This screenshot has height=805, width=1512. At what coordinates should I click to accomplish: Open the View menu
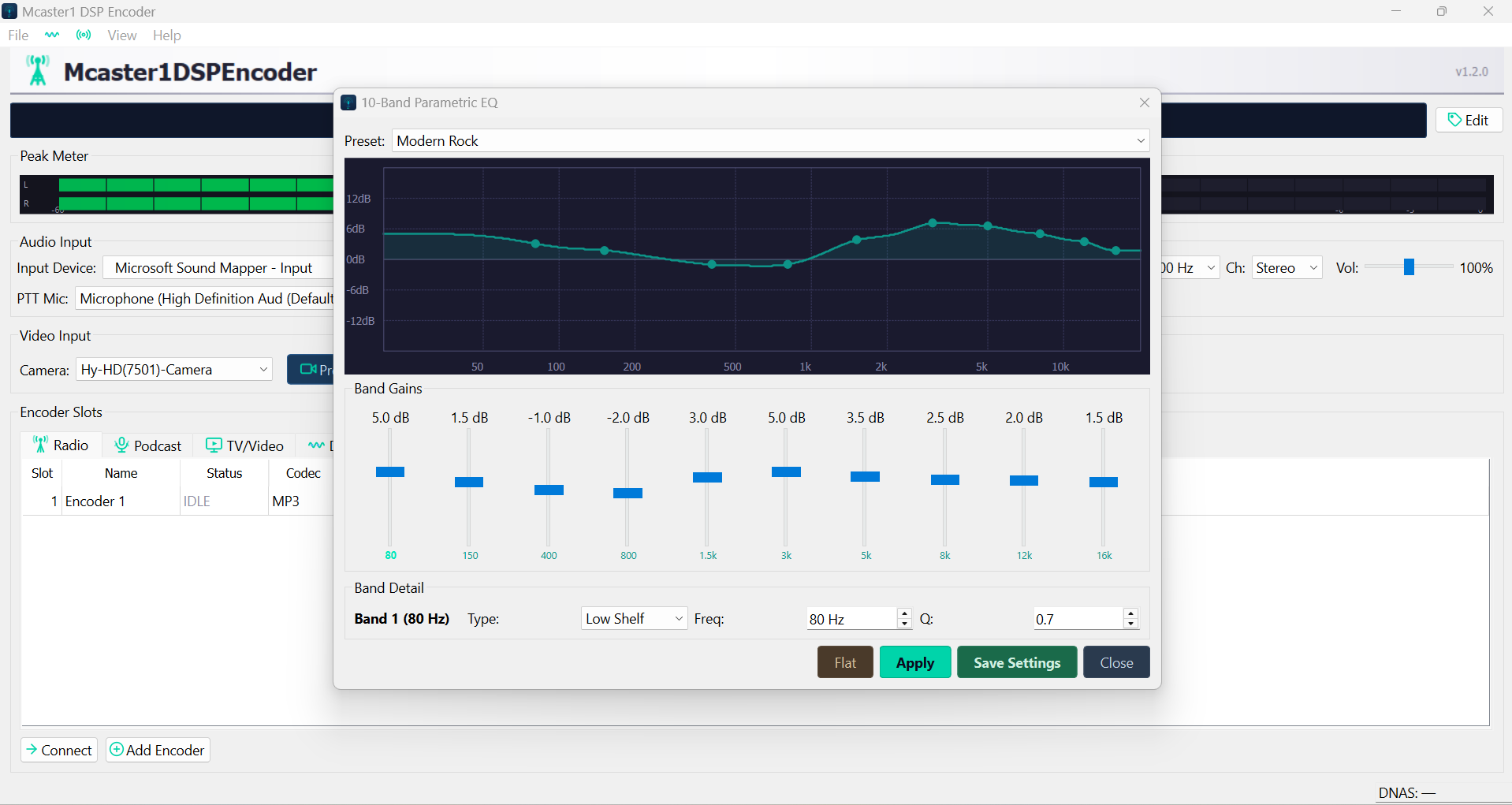(x=121, y=35)
